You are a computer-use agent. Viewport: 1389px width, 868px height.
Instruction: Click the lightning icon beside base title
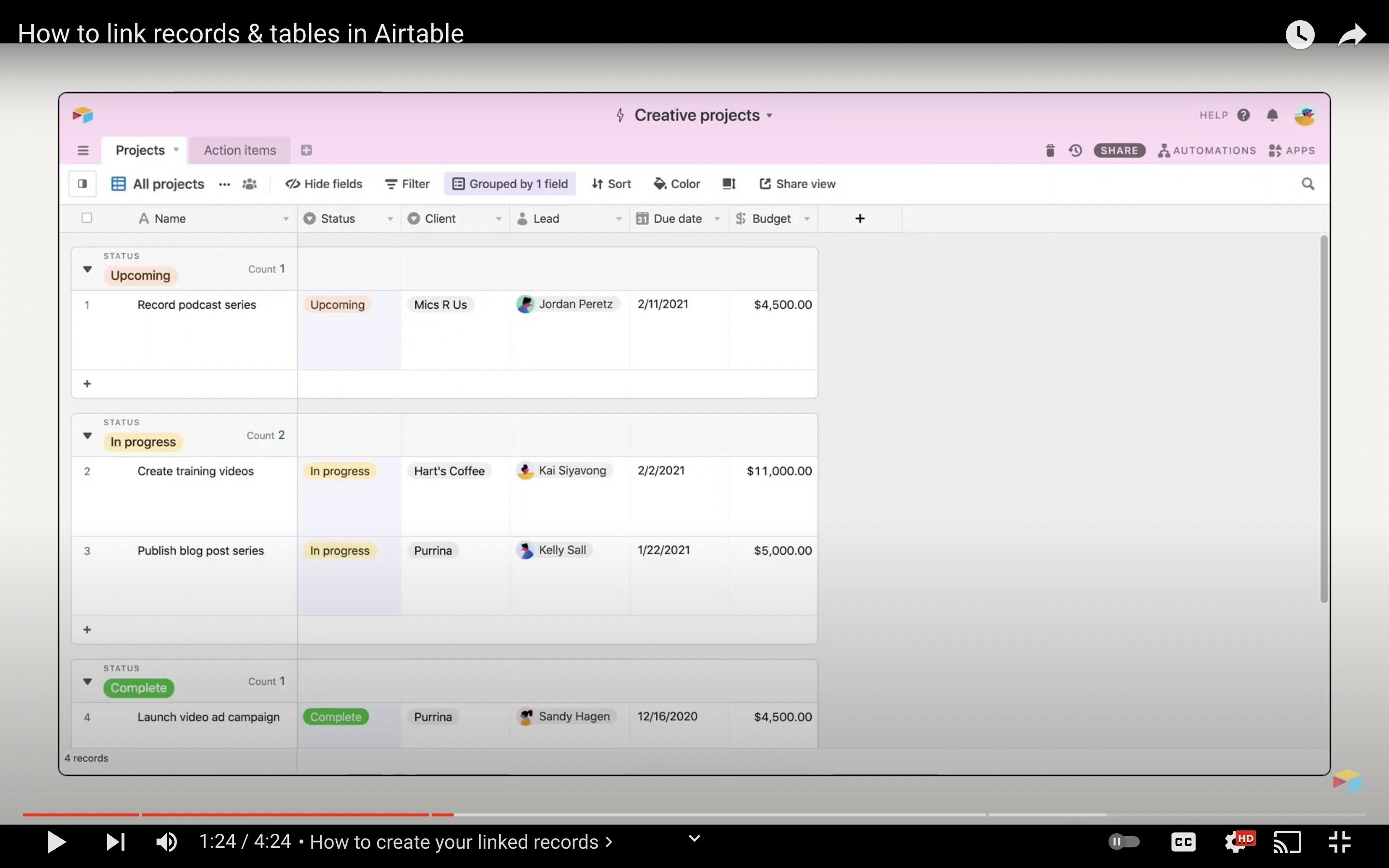tap(620, 115)
